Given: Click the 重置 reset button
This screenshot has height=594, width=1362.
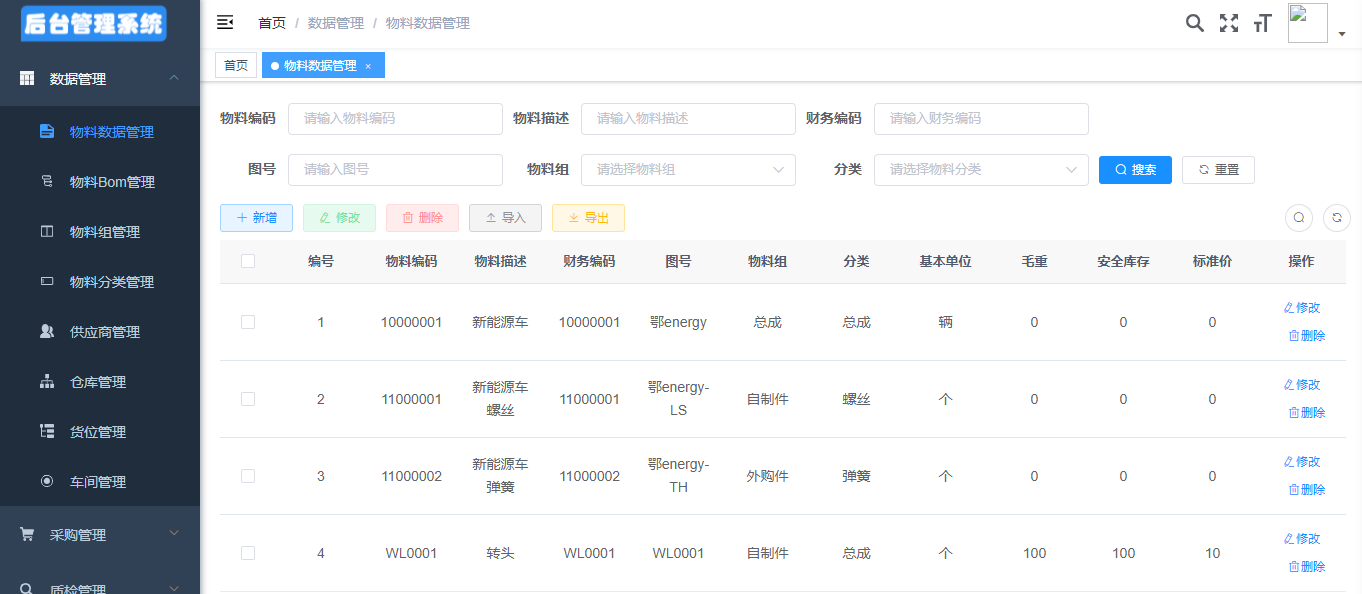Looking at the screenshot, I should 1218,169.
